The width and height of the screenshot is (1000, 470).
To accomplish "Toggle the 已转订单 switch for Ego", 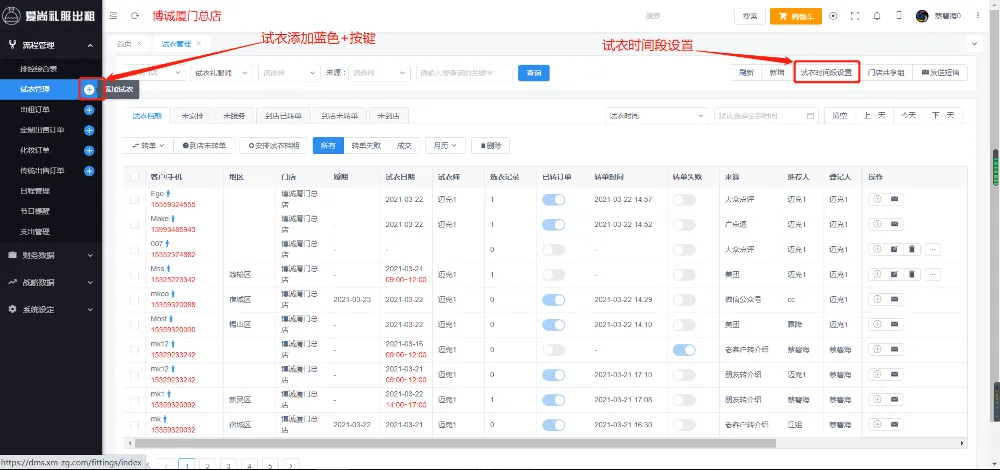I will (x=553, y=200).
